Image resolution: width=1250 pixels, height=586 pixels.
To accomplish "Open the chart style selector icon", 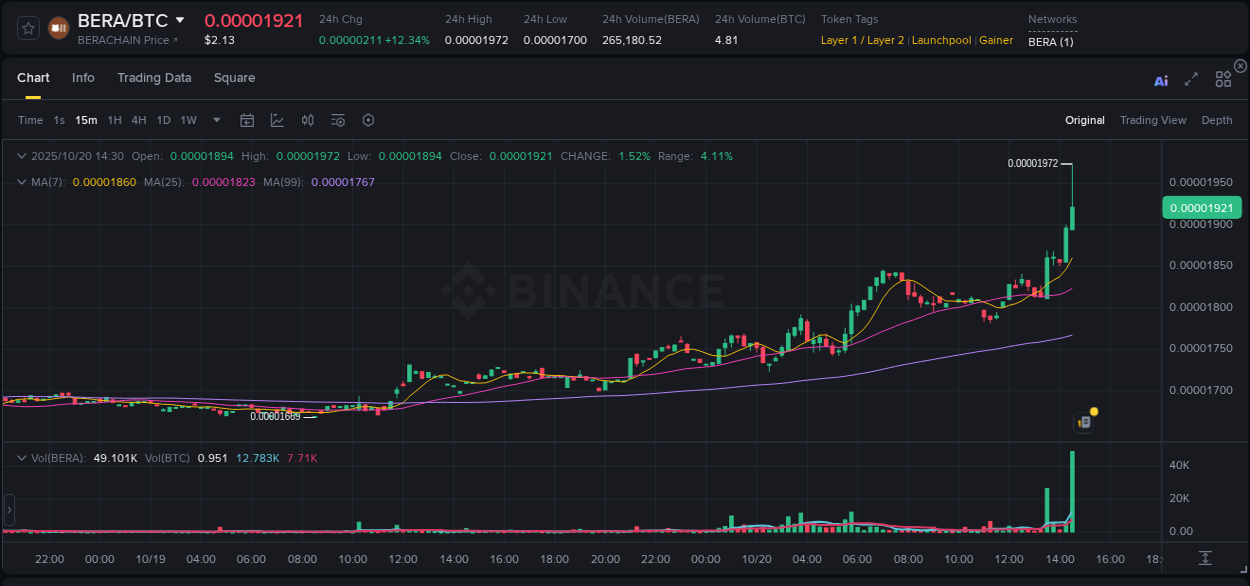I will click(277, 120).
